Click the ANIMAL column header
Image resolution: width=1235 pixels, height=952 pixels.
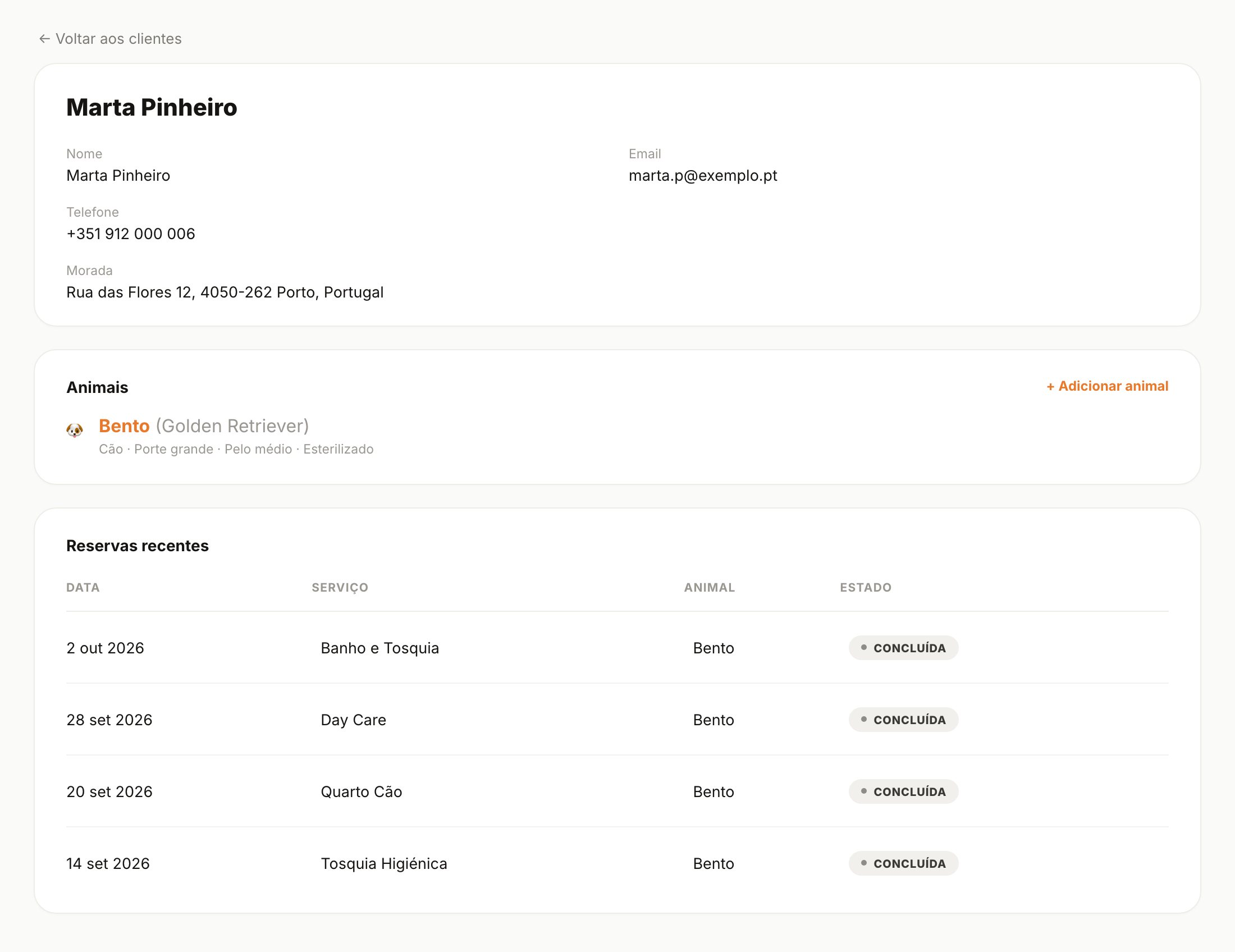point(710,587)
